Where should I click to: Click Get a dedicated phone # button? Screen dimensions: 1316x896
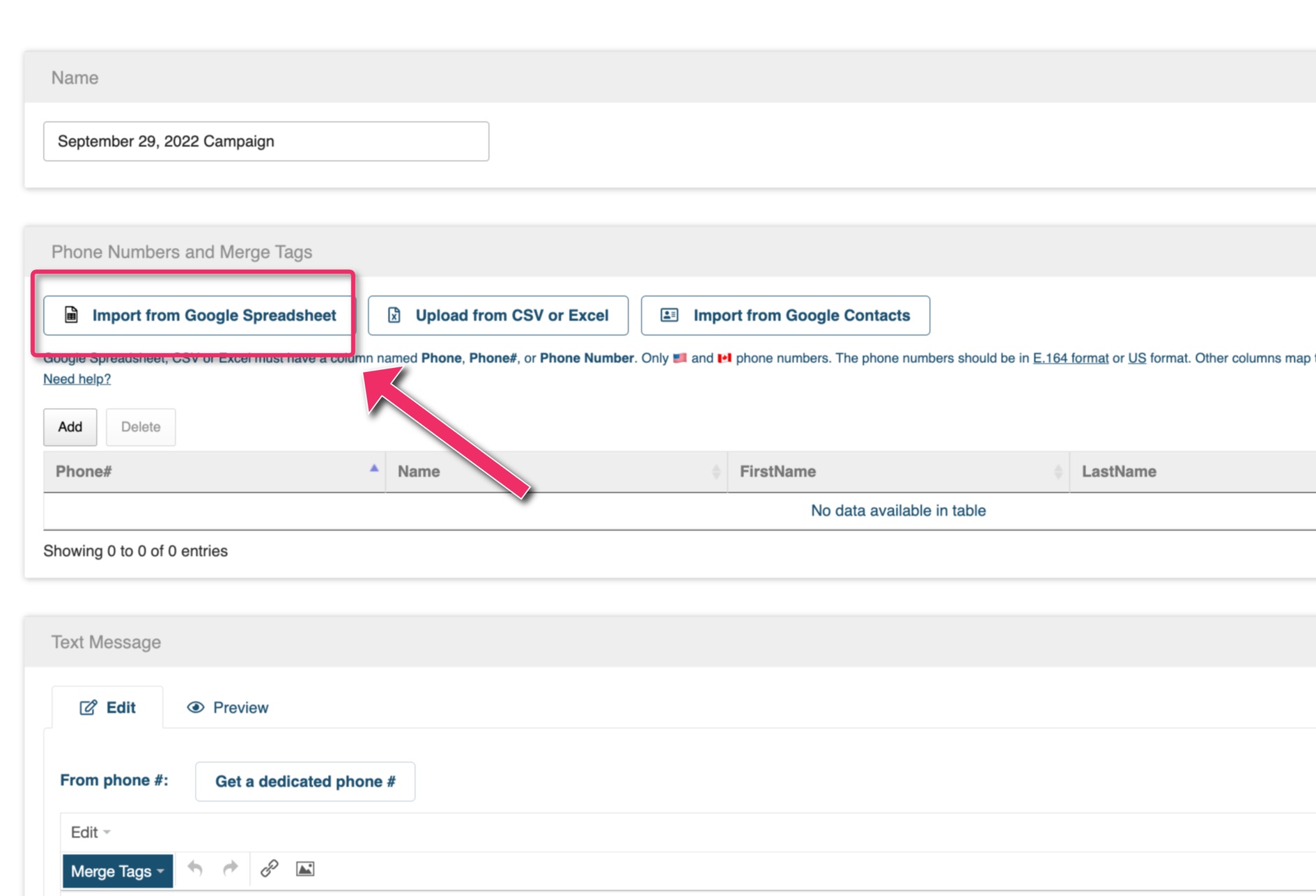point(305,782)
